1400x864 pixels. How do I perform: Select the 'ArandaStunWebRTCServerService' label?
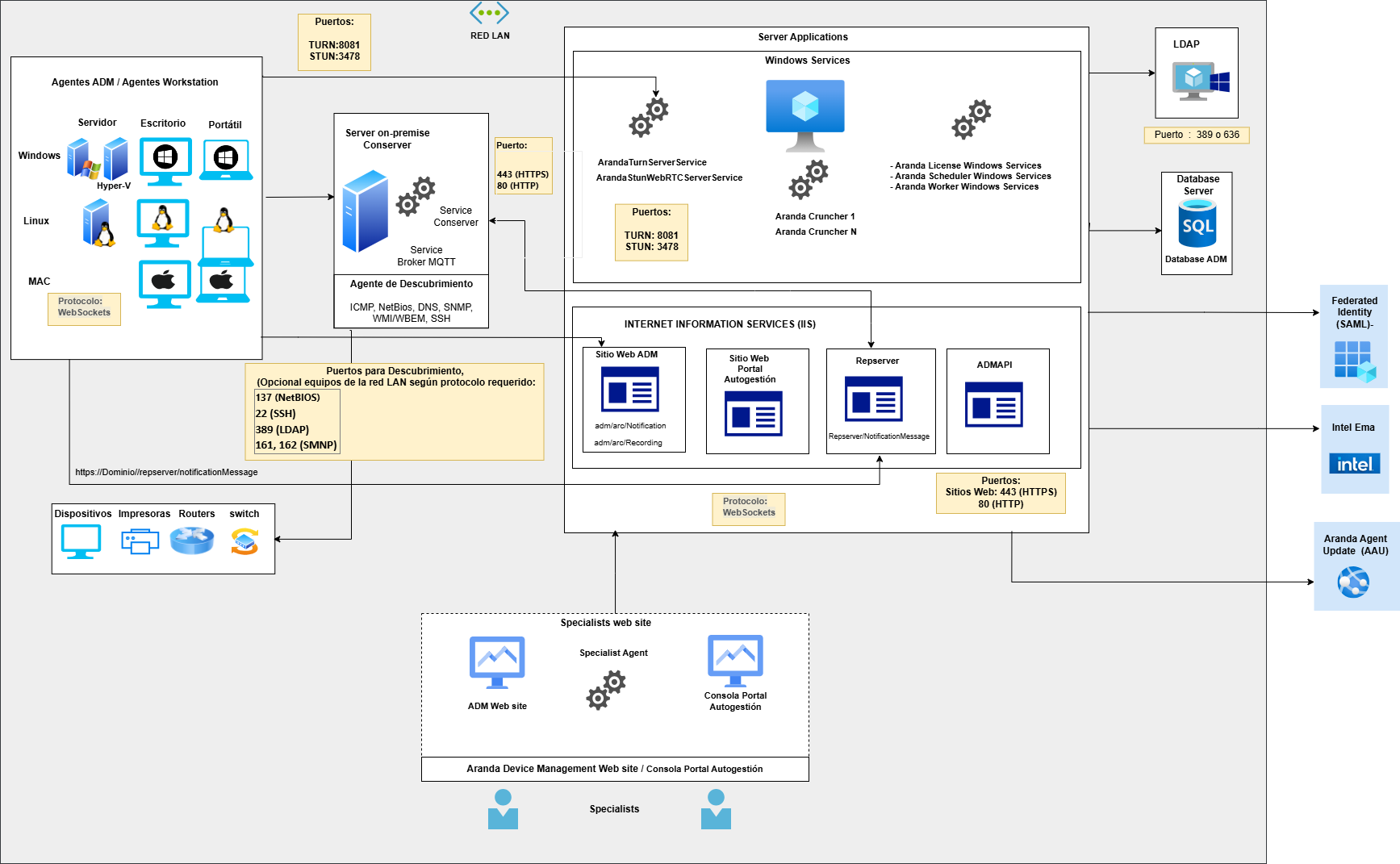coord(669,177)
